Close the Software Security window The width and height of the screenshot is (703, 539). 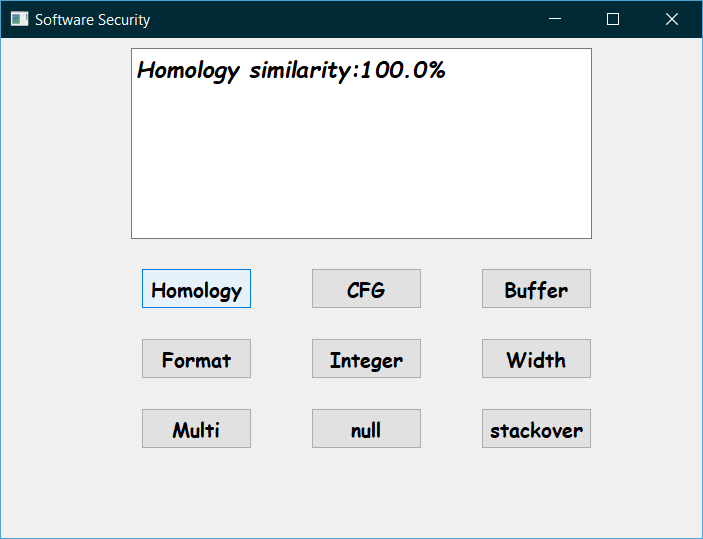[672, 19]
